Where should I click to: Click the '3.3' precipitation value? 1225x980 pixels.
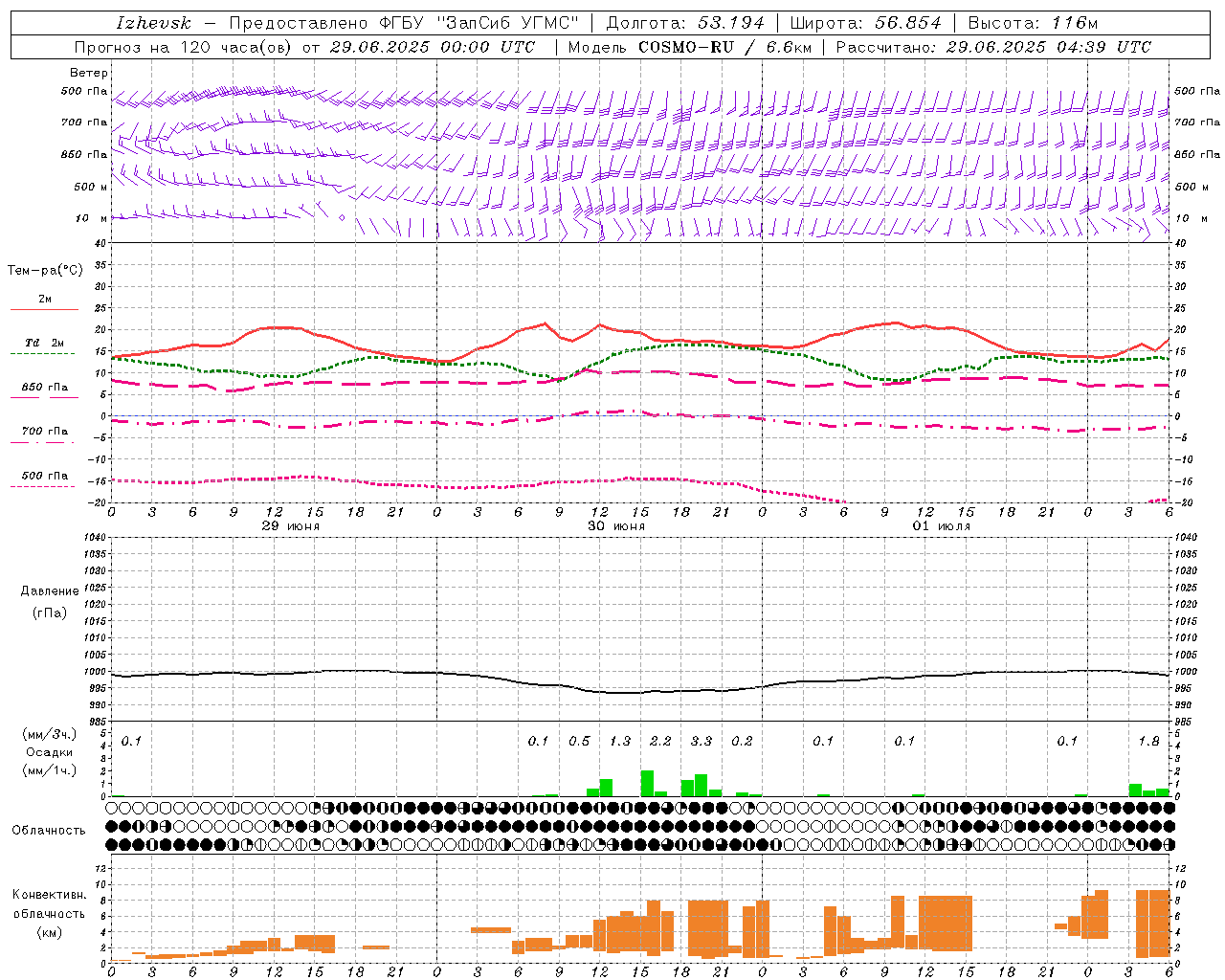coord(702,742)
